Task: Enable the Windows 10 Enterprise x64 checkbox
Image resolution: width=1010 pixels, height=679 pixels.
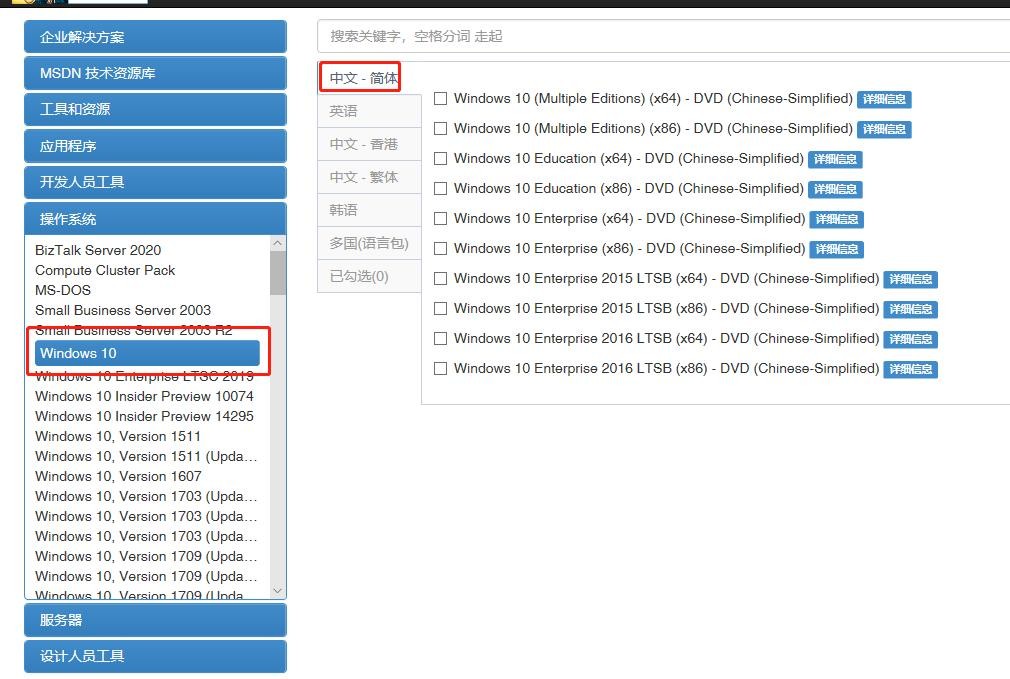Action: (440, 219)
